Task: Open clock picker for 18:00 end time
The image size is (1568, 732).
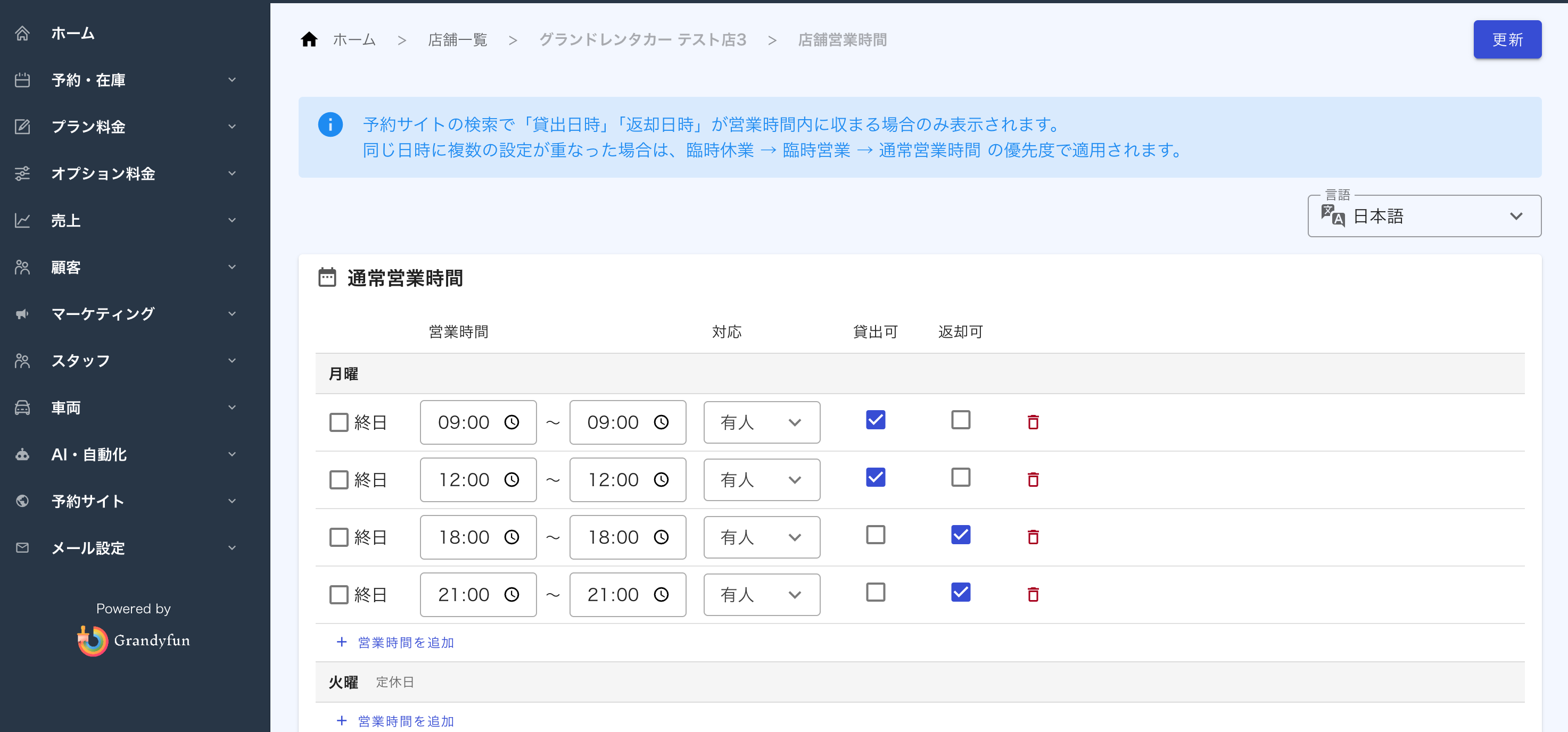Action: pyautogui.click(x=661, y=537)
